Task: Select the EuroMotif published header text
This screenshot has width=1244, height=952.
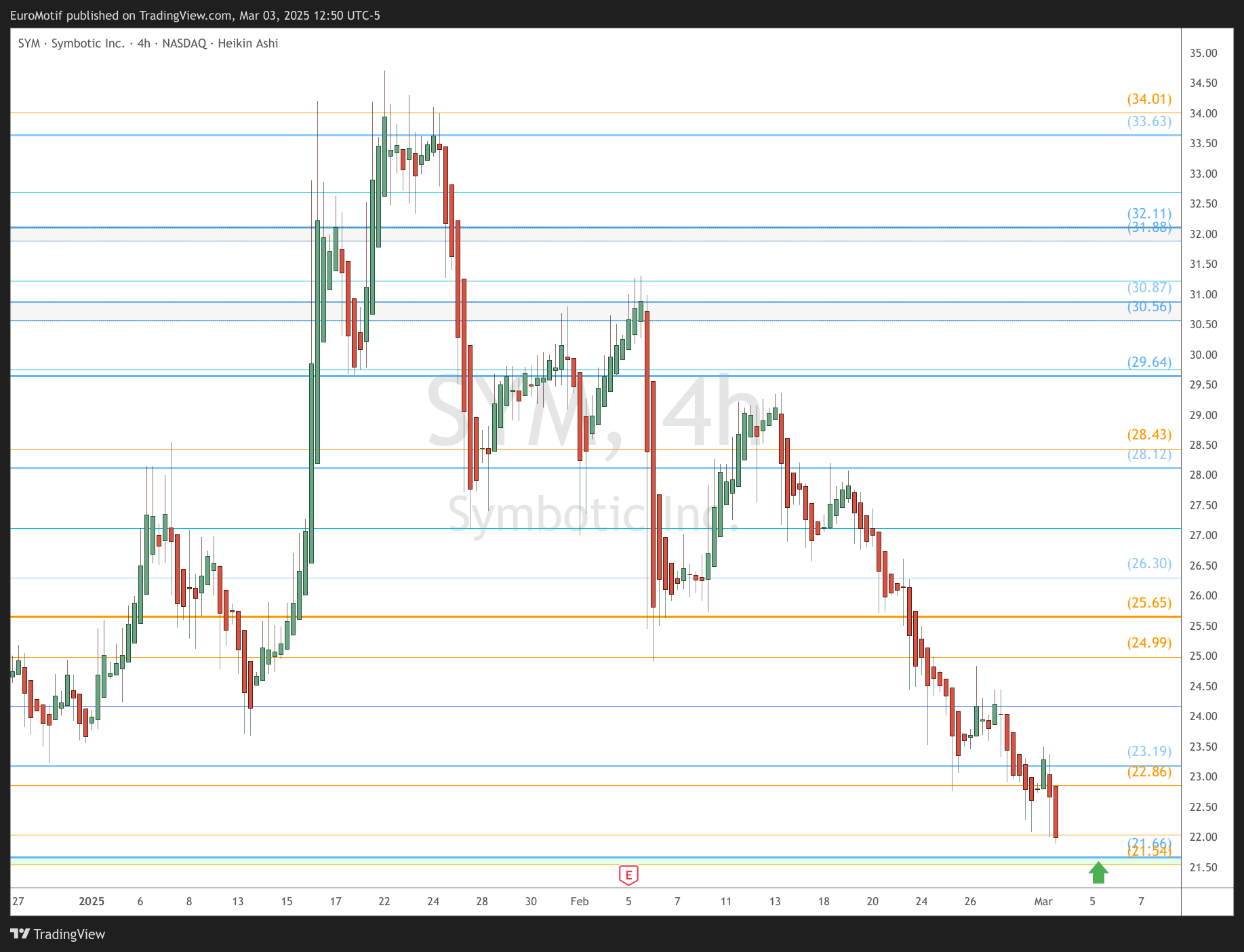Action: point(195,15)
